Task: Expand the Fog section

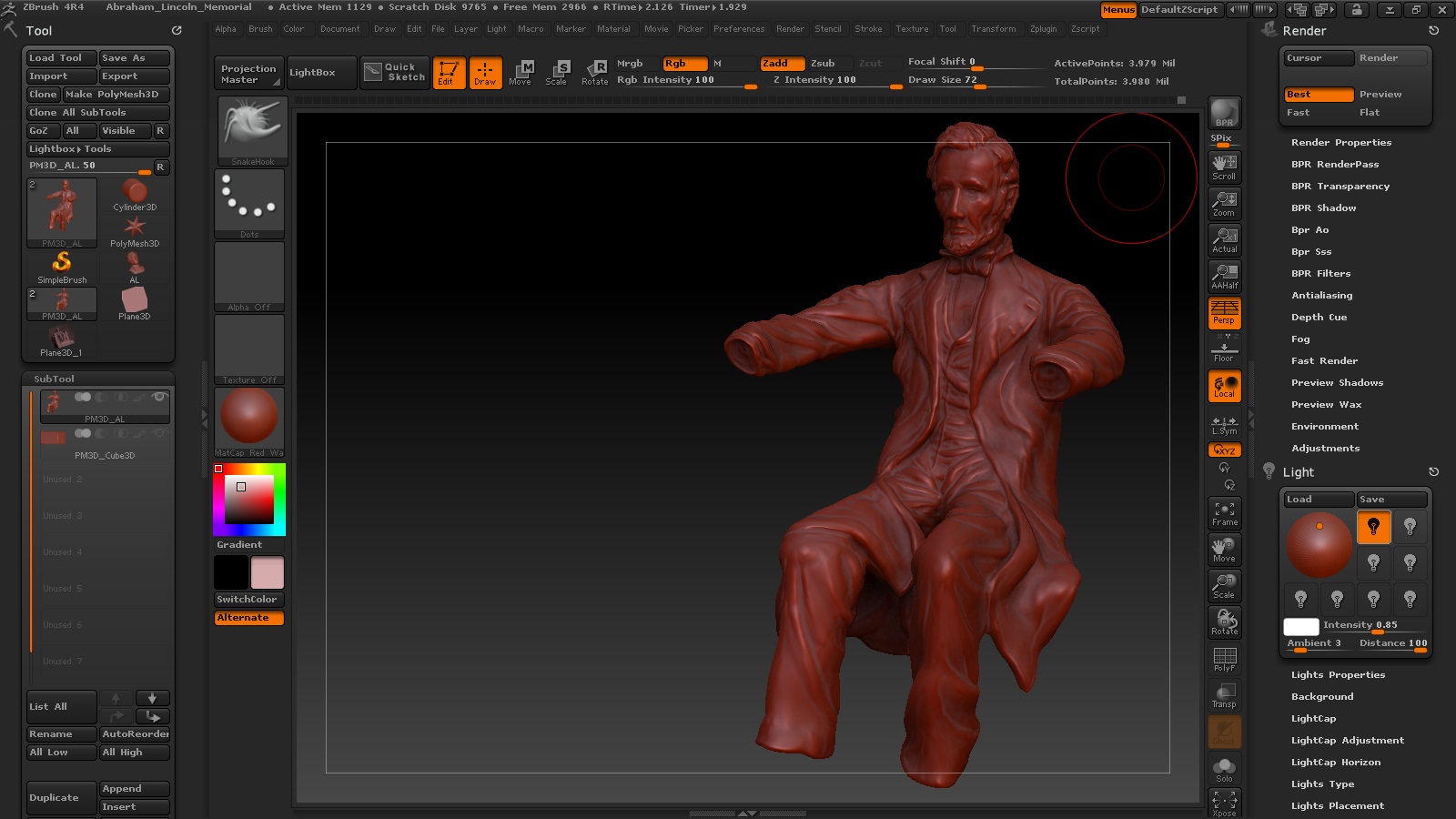Action: pyautogui.click(x=1300, y=339)
